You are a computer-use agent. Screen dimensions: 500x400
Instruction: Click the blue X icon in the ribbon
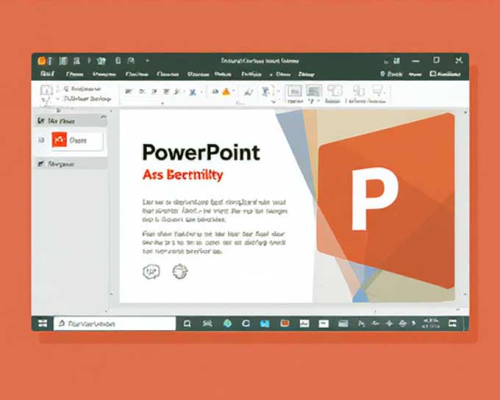click(193, 92)
